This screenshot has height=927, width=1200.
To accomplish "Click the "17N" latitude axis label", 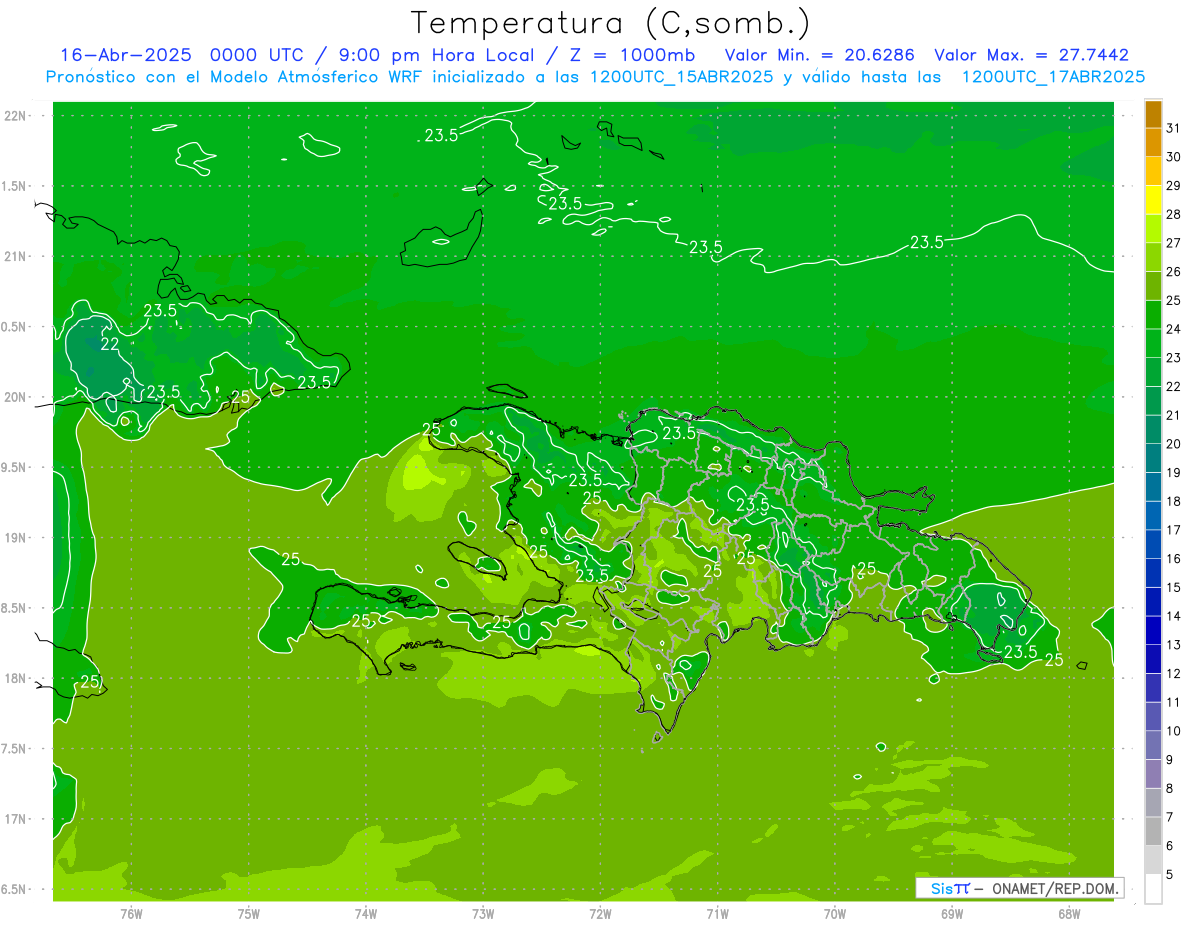I will (16, 819).
